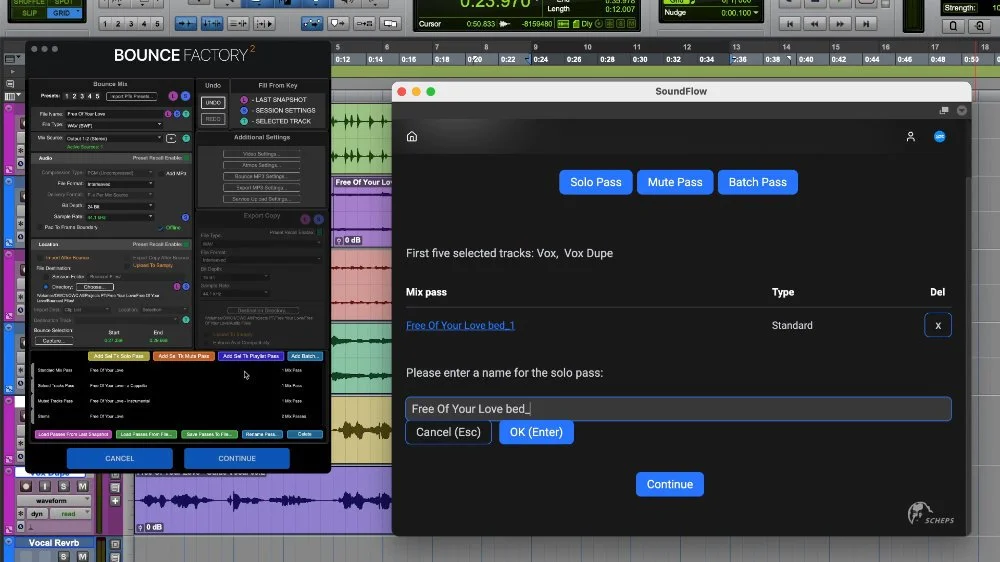
Task: Click Bounce Factory CANCEL button
Action: coord(119,458)
